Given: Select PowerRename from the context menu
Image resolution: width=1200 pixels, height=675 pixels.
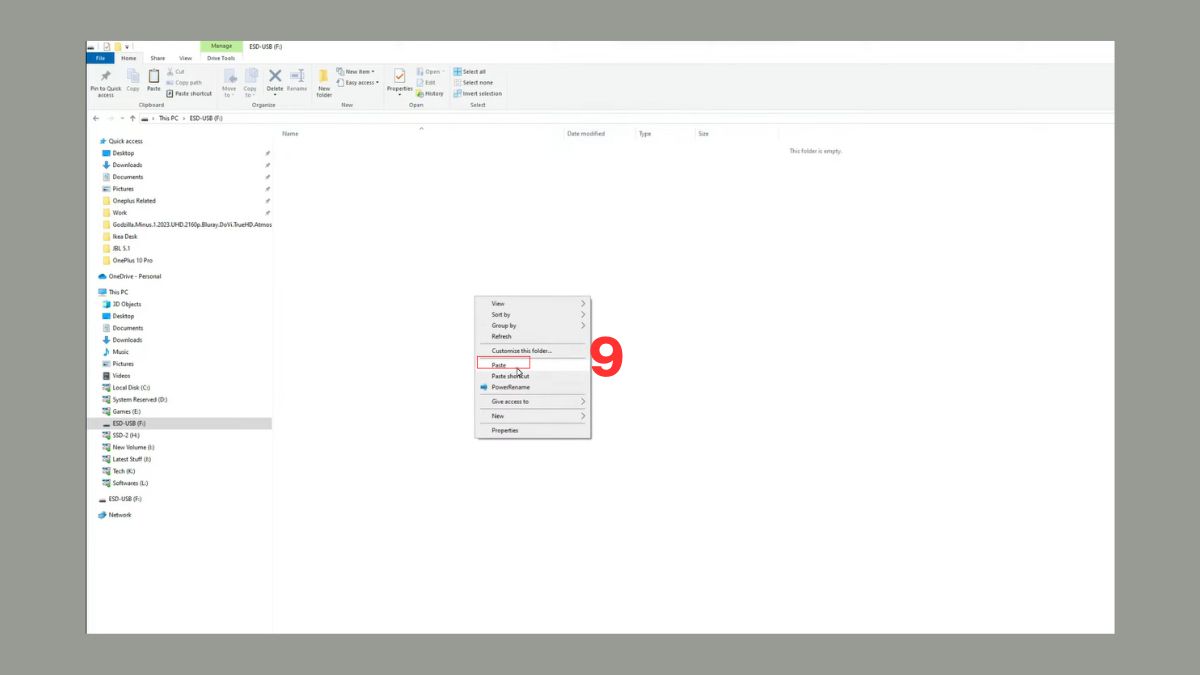Looking at the screenshot, I should tap(513, 387).
